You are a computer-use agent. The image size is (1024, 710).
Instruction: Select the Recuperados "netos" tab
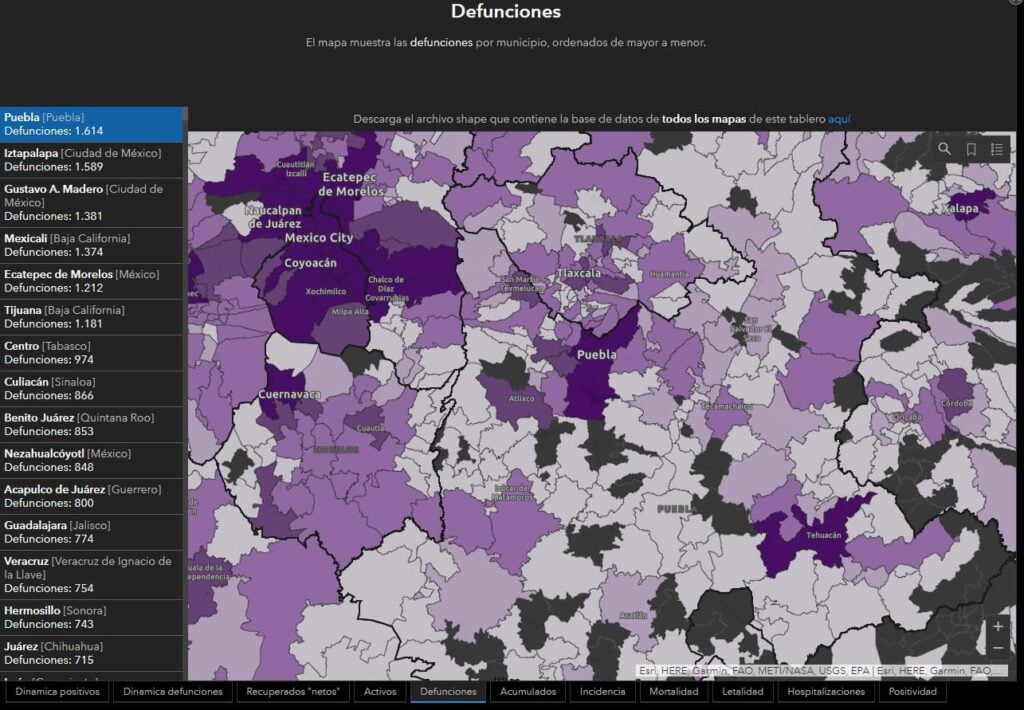(x=293, y=691)
